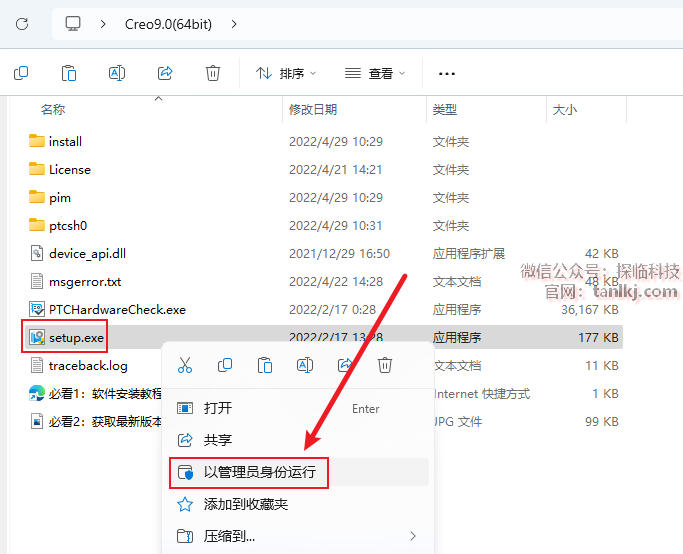Click device_api.dll file icon
Viewport: 683px width, 554px height.
[x=37, y=253]
